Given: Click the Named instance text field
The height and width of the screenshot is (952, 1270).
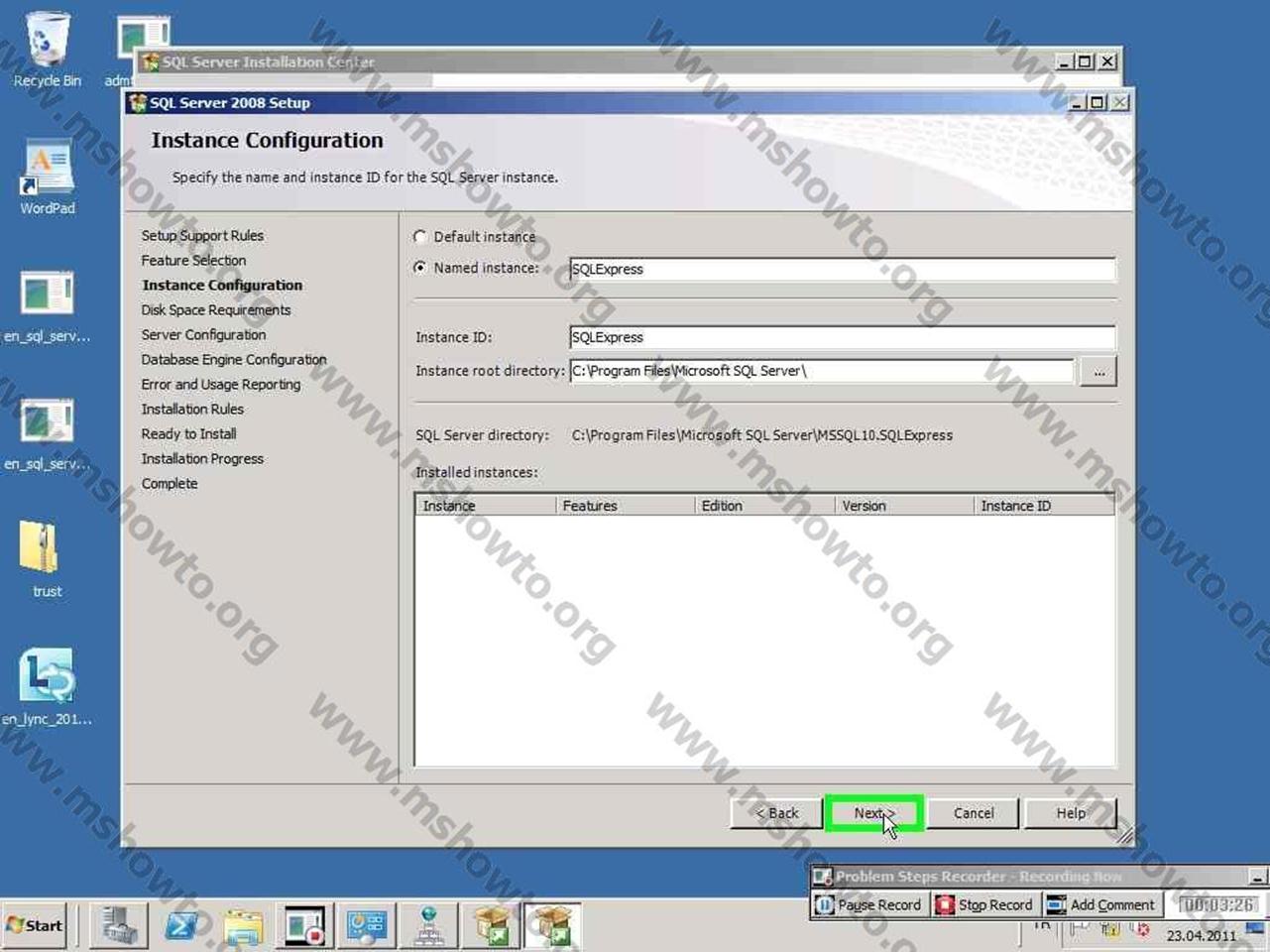Looking at the screenshot, I should 843,269.
